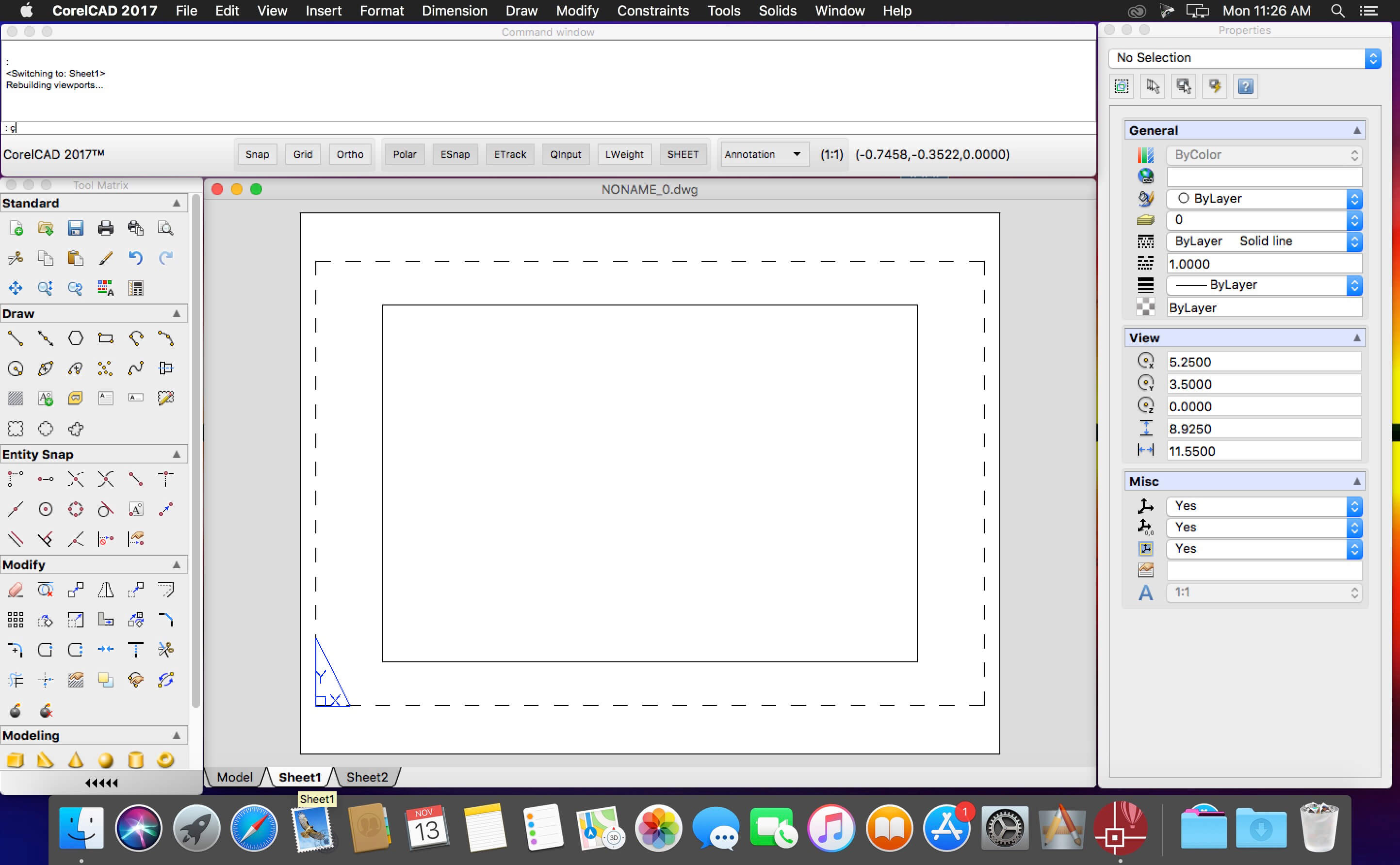Click the Pan (four arrows) icon
This screenshot has height=865, width=1400.
pos(16,288)
